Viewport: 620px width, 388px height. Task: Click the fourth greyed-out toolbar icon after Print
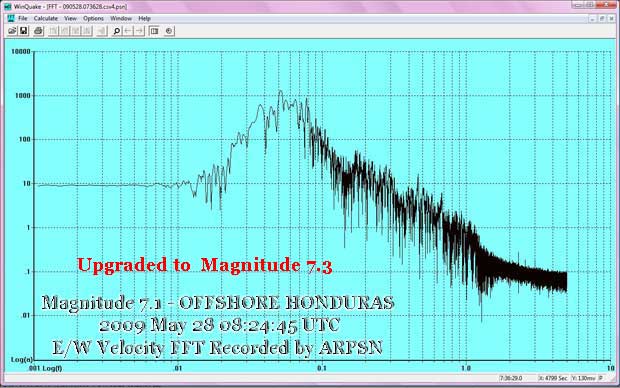click(87, 31)
